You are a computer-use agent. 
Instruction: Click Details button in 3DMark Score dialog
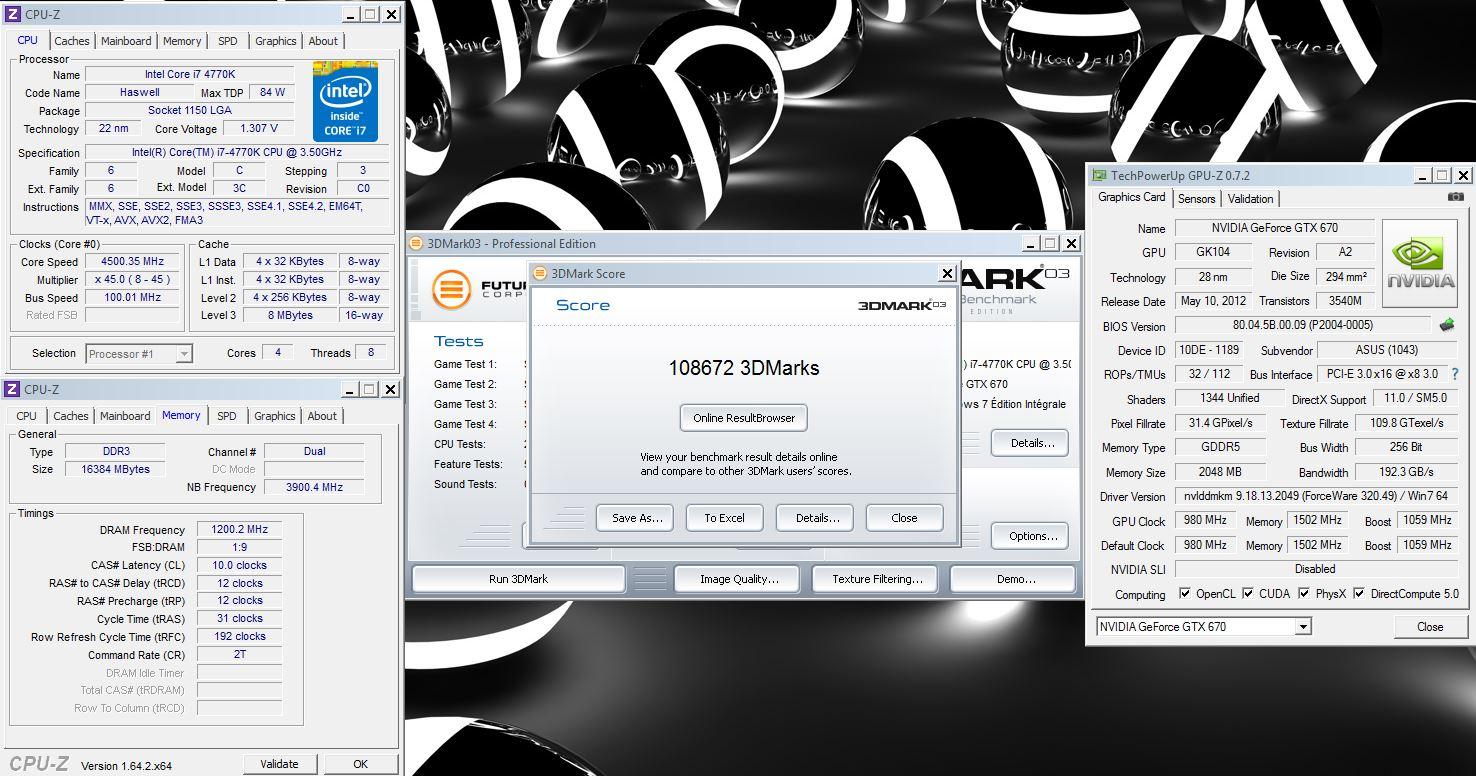tap(817, 518)
